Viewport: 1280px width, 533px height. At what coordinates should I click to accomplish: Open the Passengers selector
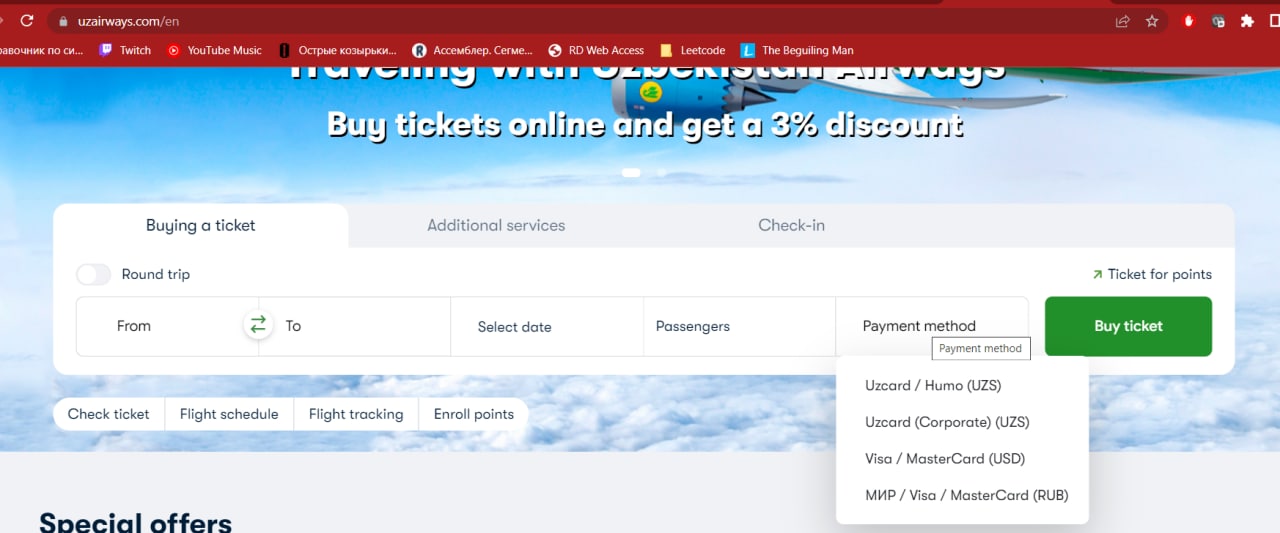coord(739,326)
